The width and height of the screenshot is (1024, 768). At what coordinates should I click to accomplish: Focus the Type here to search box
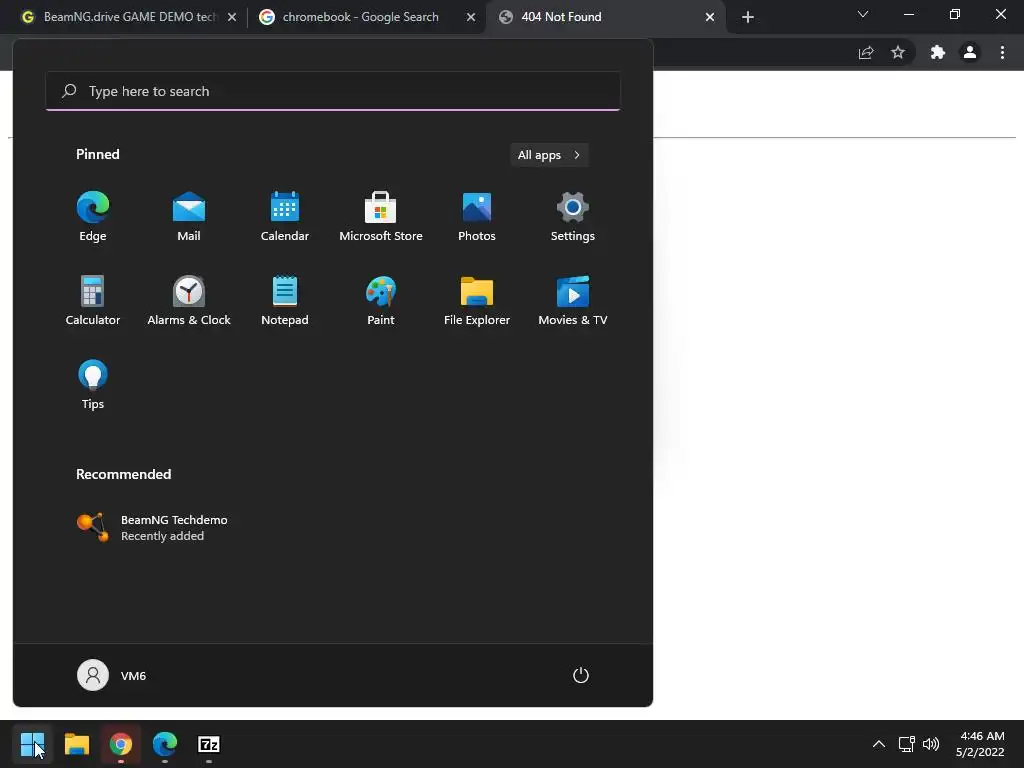pyautogui.click(x=333, y=91)
